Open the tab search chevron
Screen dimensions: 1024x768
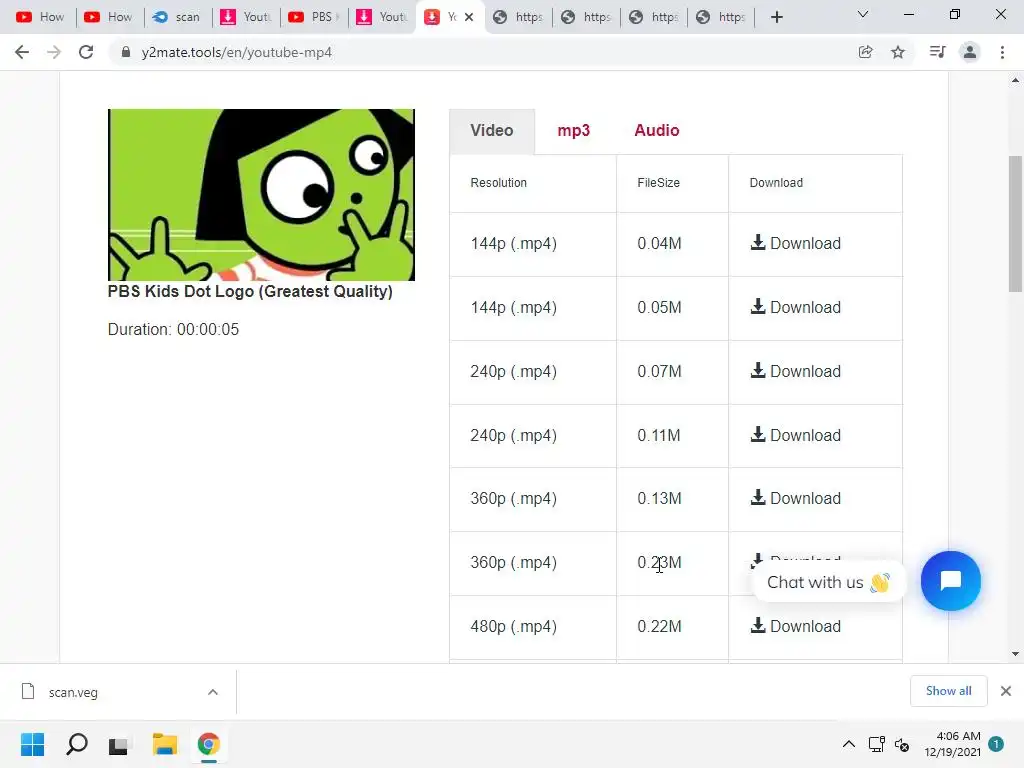863,14
